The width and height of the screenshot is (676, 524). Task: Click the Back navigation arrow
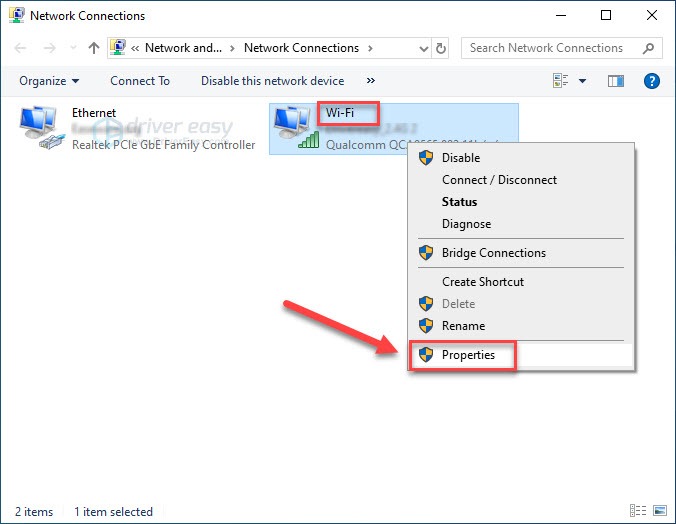21,48
